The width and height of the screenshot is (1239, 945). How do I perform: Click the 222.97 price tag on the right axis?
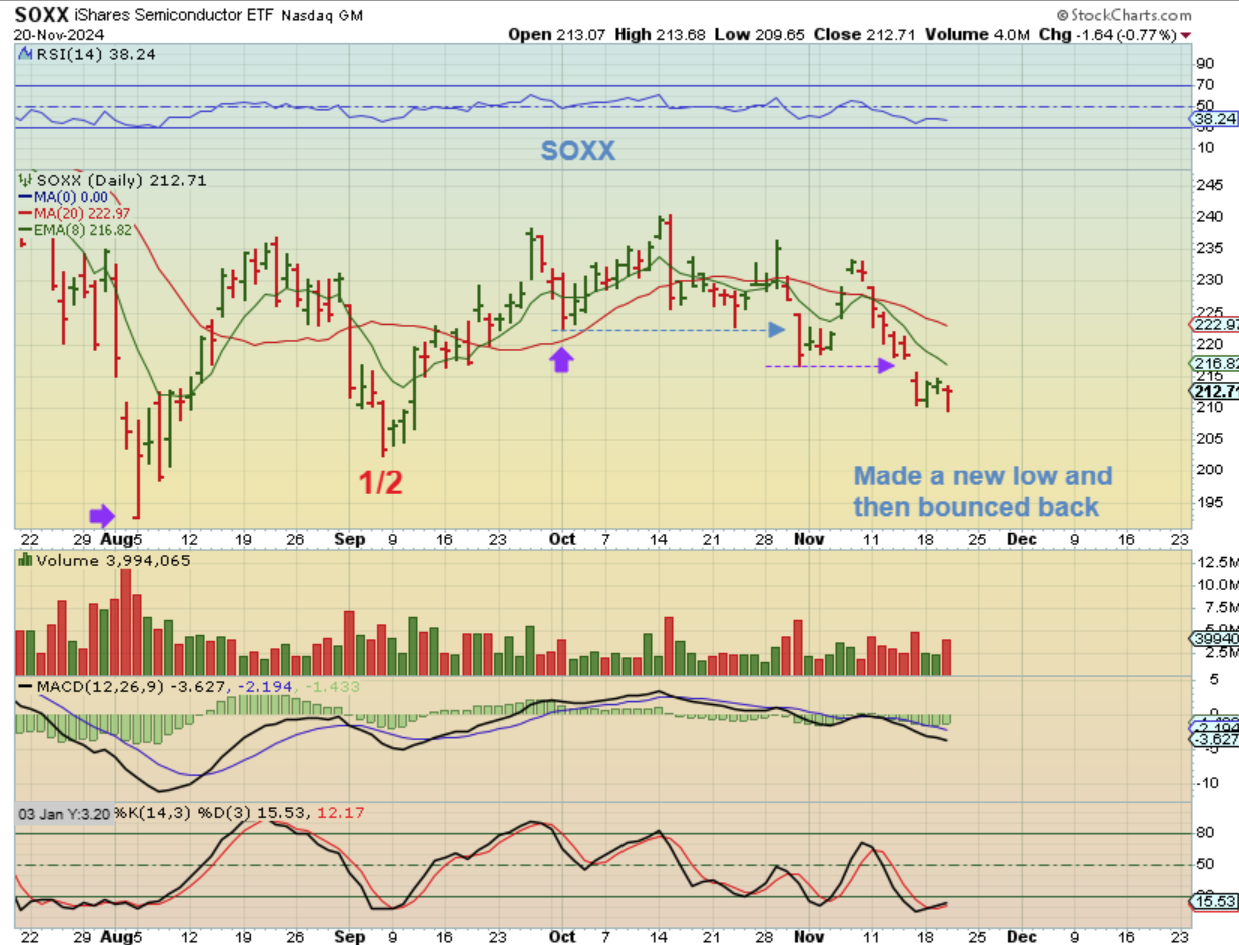tap(1215, 325)
